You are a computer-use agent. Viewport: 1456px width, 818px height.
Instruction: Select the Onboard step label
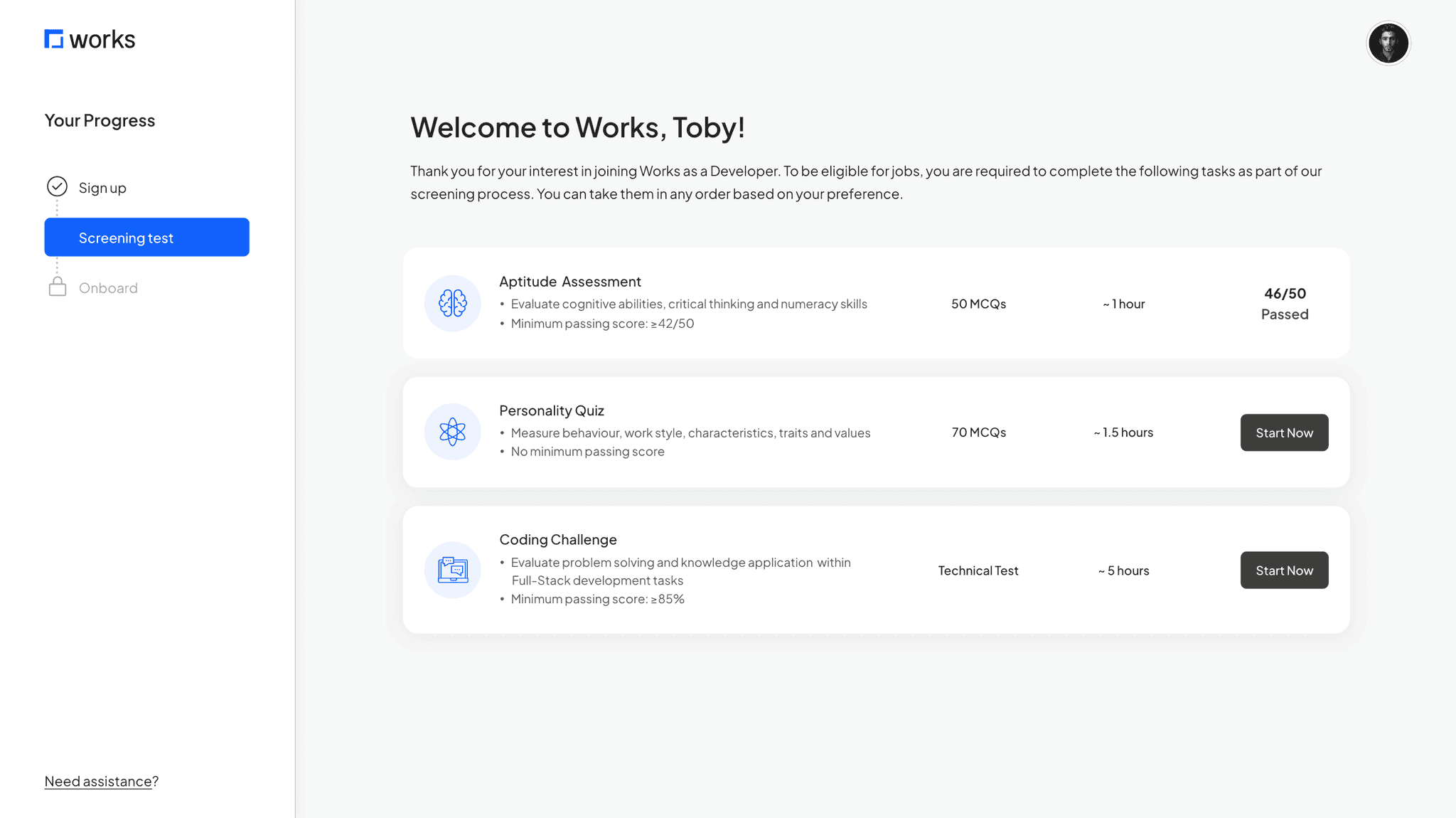108,288
